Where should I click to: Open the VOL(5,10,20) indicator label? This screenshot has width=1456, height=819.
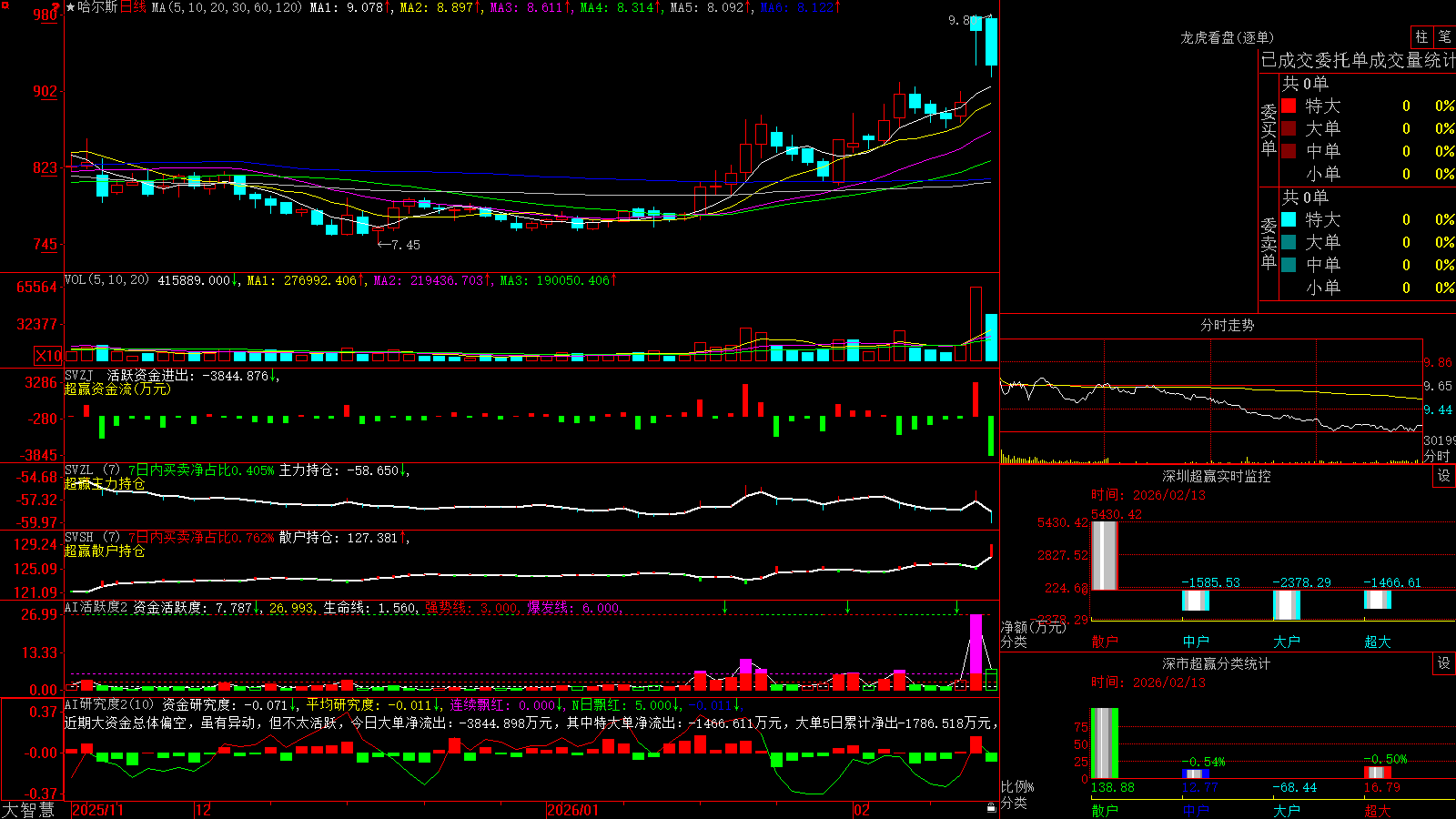pyautogui.click(x=106, y=279)
